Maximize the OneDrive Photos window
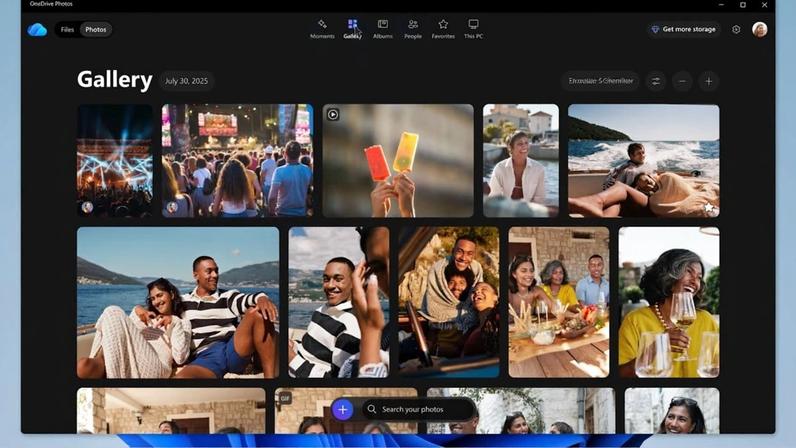Image resolution: width=796 pixels, height=448 pixels. coord(743,5)
